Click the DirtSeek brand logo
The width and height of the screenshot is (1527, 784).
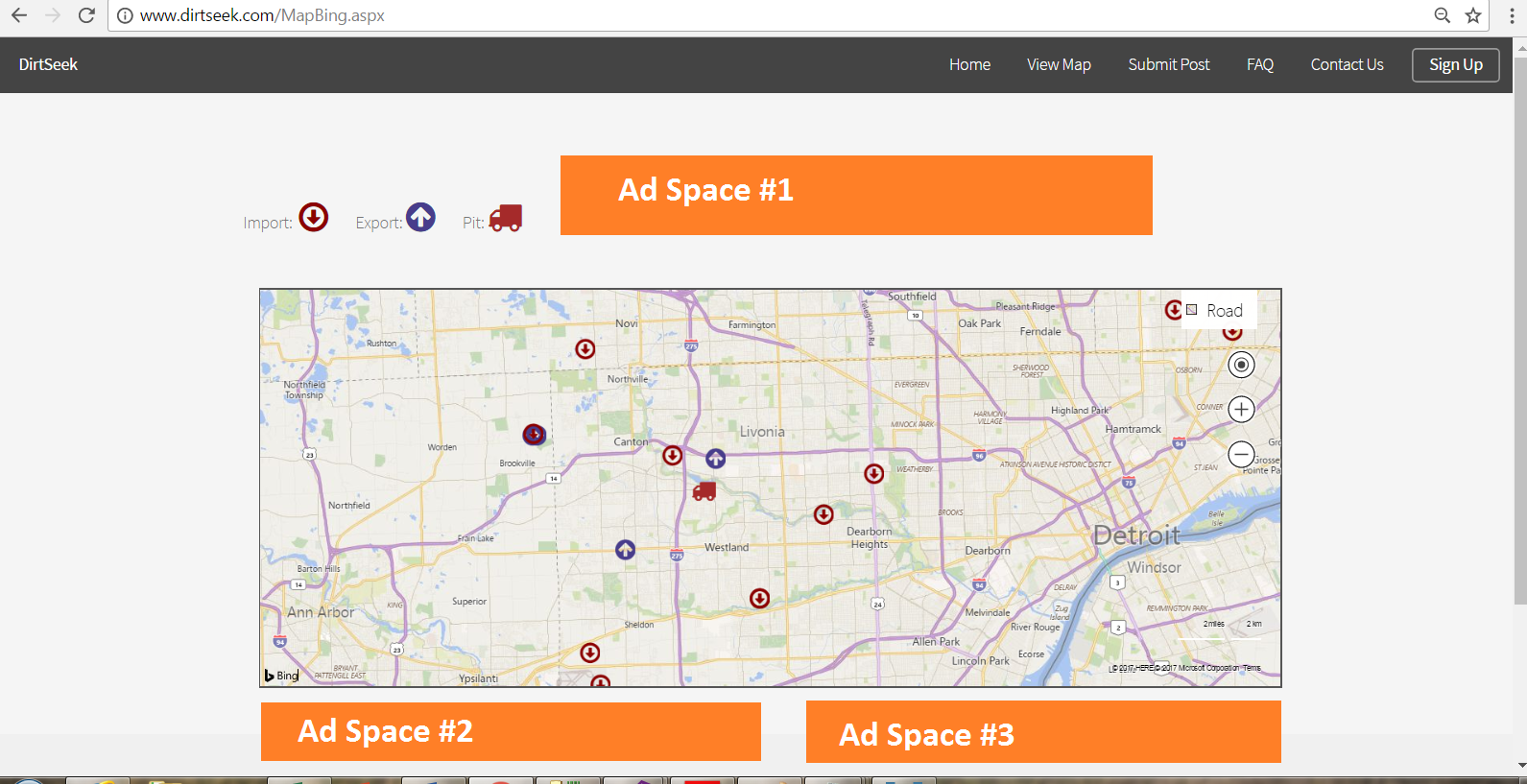[x=48, y=64]
